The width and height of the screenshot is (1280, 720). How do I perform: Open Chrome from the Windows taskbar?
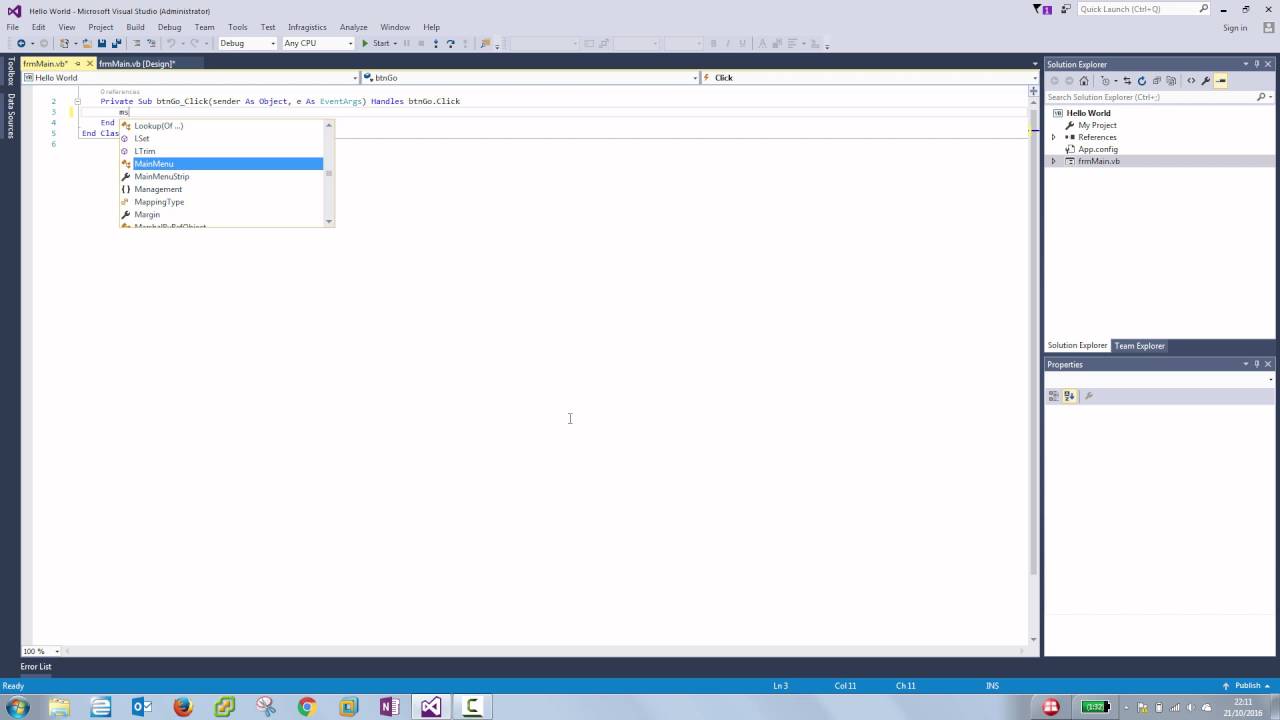pos(307,707)
